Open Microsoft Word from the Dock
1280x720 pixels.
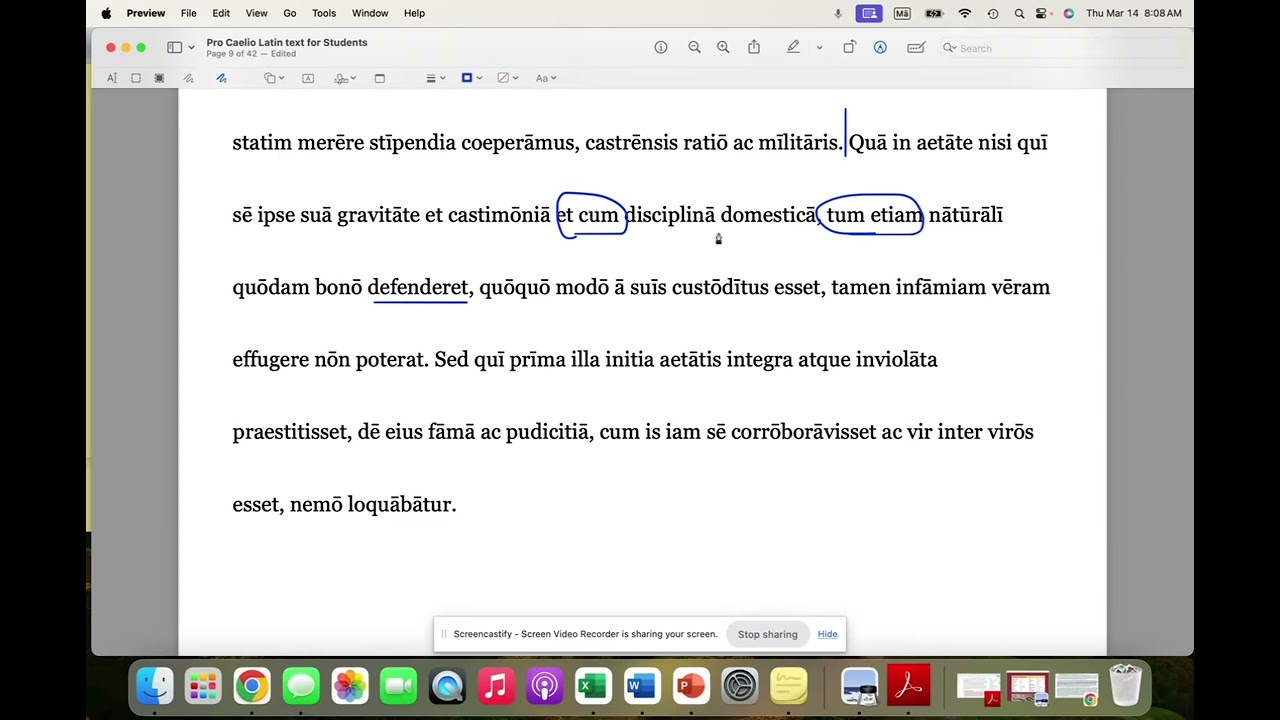pyautogui.click(x=642, y=686)
